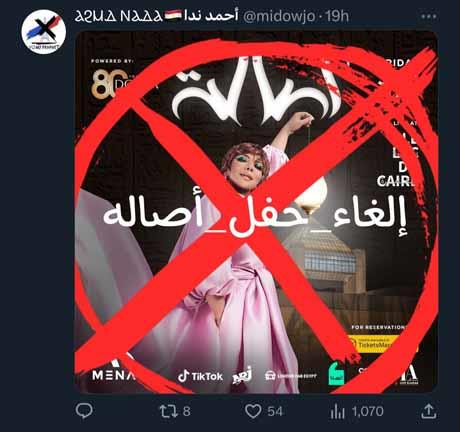
Task: Retweet using the arrows icon
Action: [169, 411]
